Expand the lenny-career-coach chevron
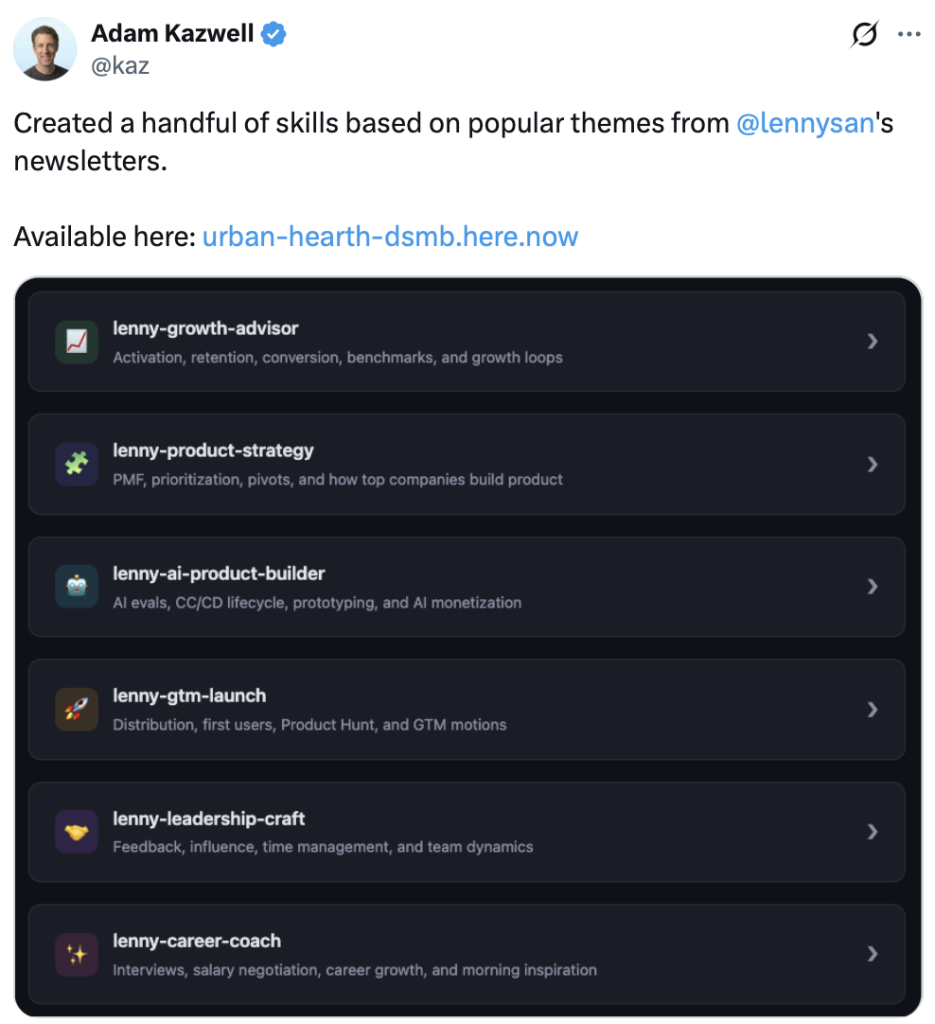 click(872, 954)
